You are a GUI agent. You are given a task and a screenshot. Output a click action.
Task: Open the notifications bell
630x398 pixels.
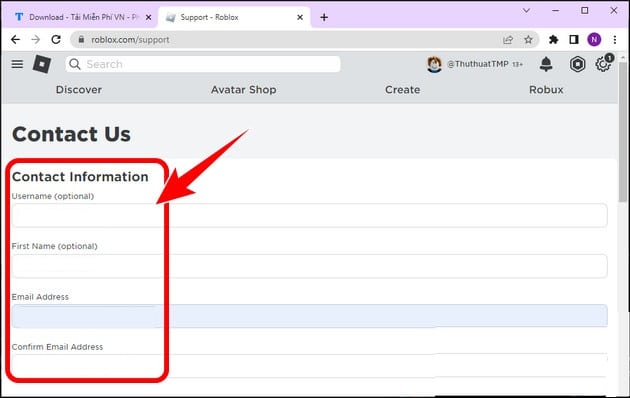coord(546,64)
